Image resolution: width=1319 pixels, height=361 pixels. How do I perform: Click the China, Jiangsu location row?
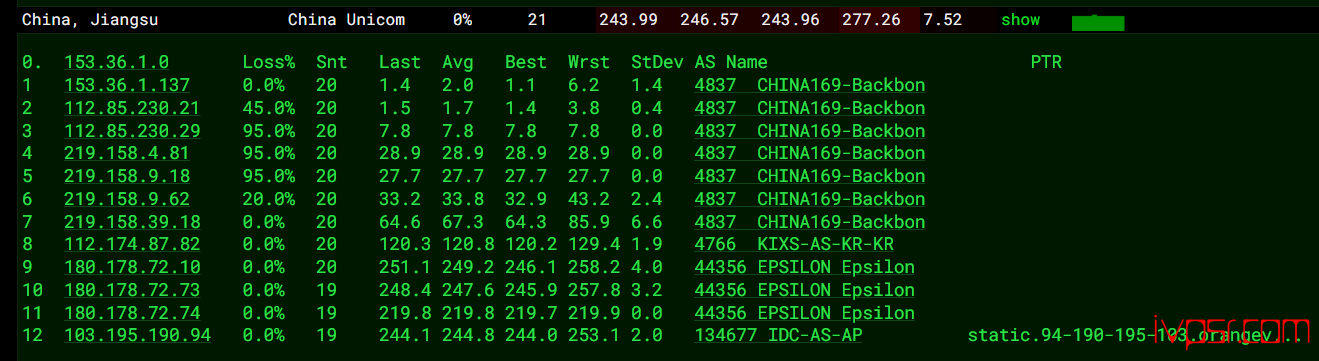tap(659, 20)
